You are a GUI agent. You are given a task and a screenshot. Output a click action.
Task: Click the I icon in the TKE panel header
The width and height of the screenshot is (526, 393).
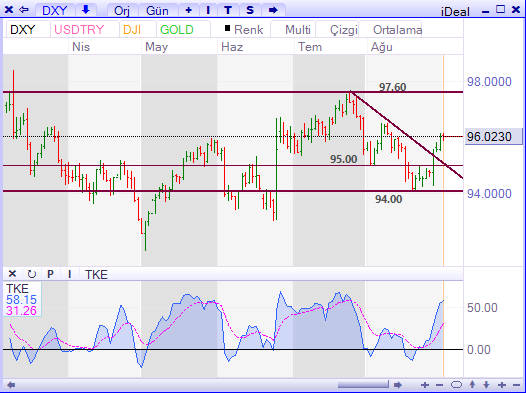pos(69,274)
